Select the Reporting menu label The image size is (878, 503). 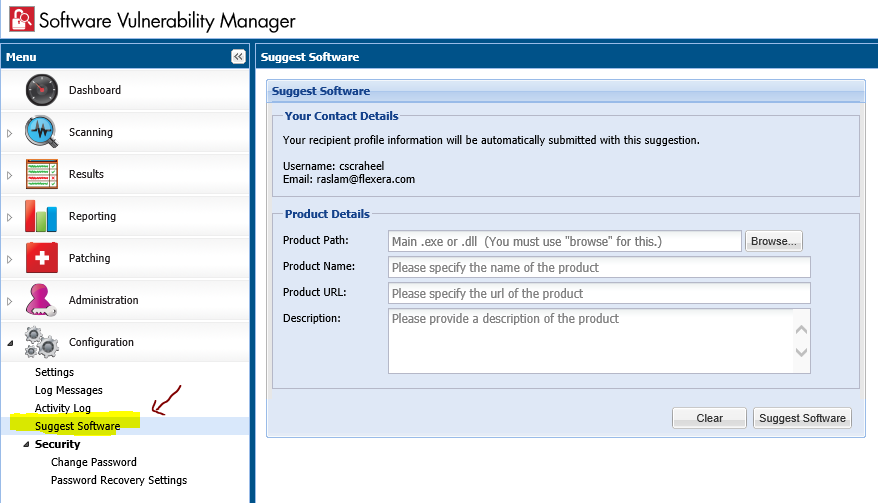92,216
